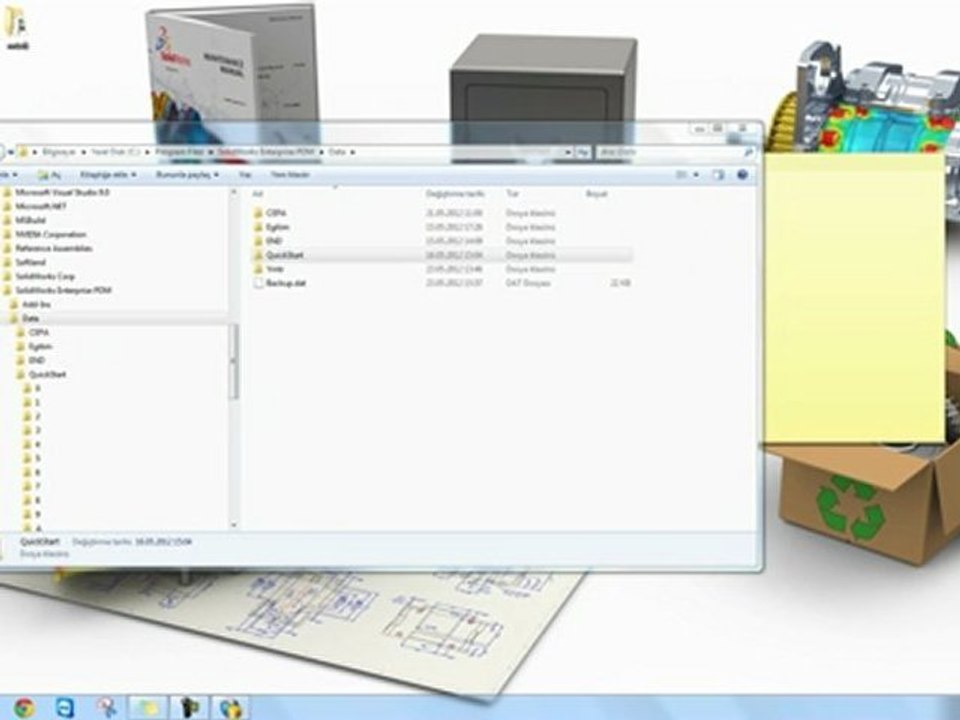Image resolution: width=960 pixels, height=720 pixels.
Task: Select subfolder 5 under QuickStart in tree
Action: coord(37,459)
